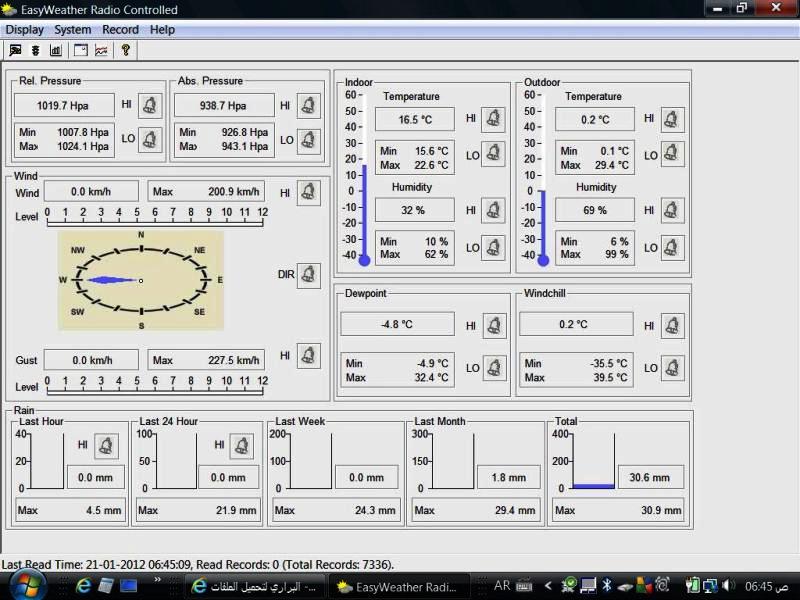
Task: Open the line graph toolbar icon
Action: (x=102, y=50)
